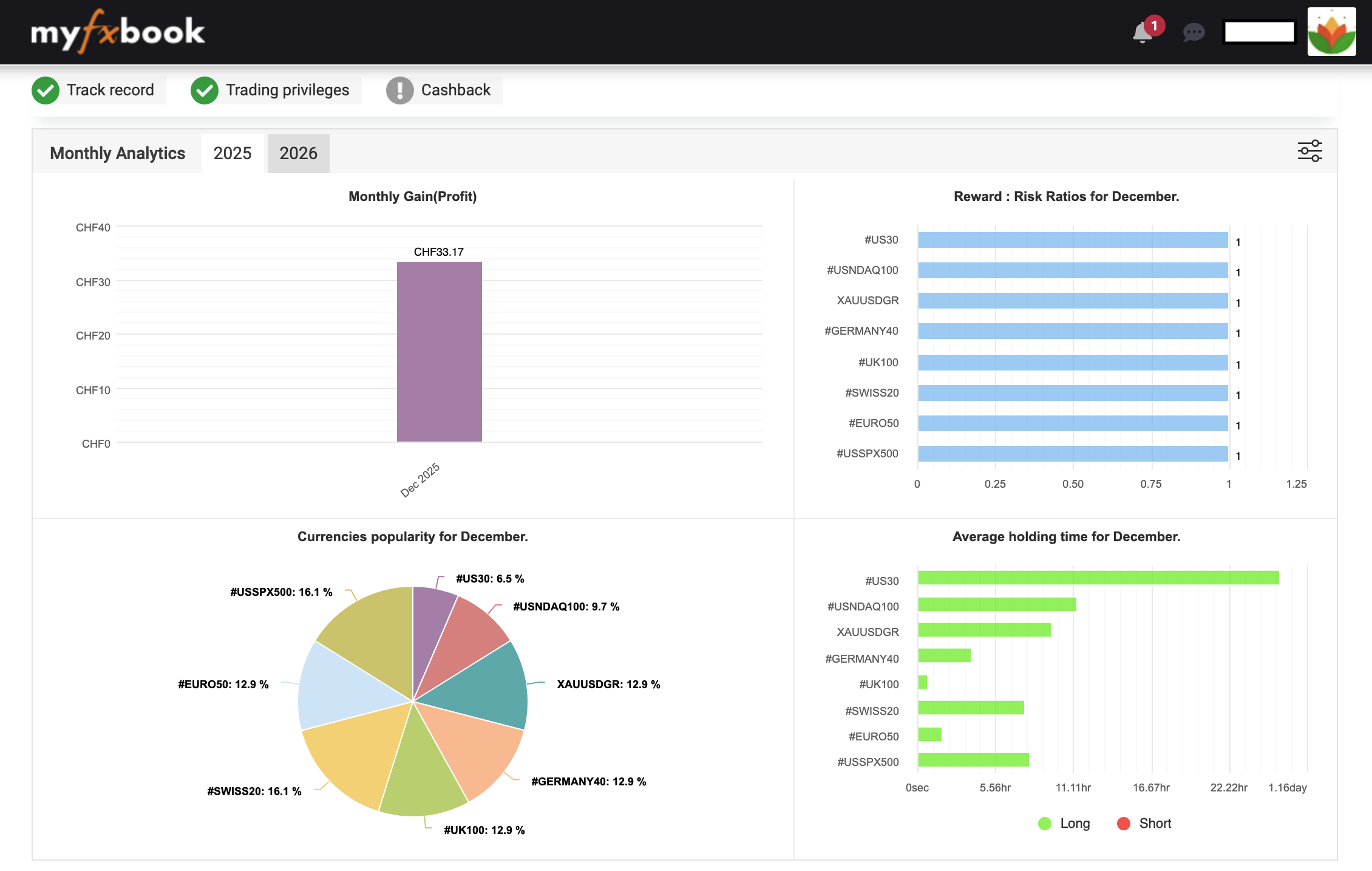Image resolution: width=1372 pixels, height=871 pixels.
Task: Click the Cashback exclamation warning icon
Action: click(399, 91)
